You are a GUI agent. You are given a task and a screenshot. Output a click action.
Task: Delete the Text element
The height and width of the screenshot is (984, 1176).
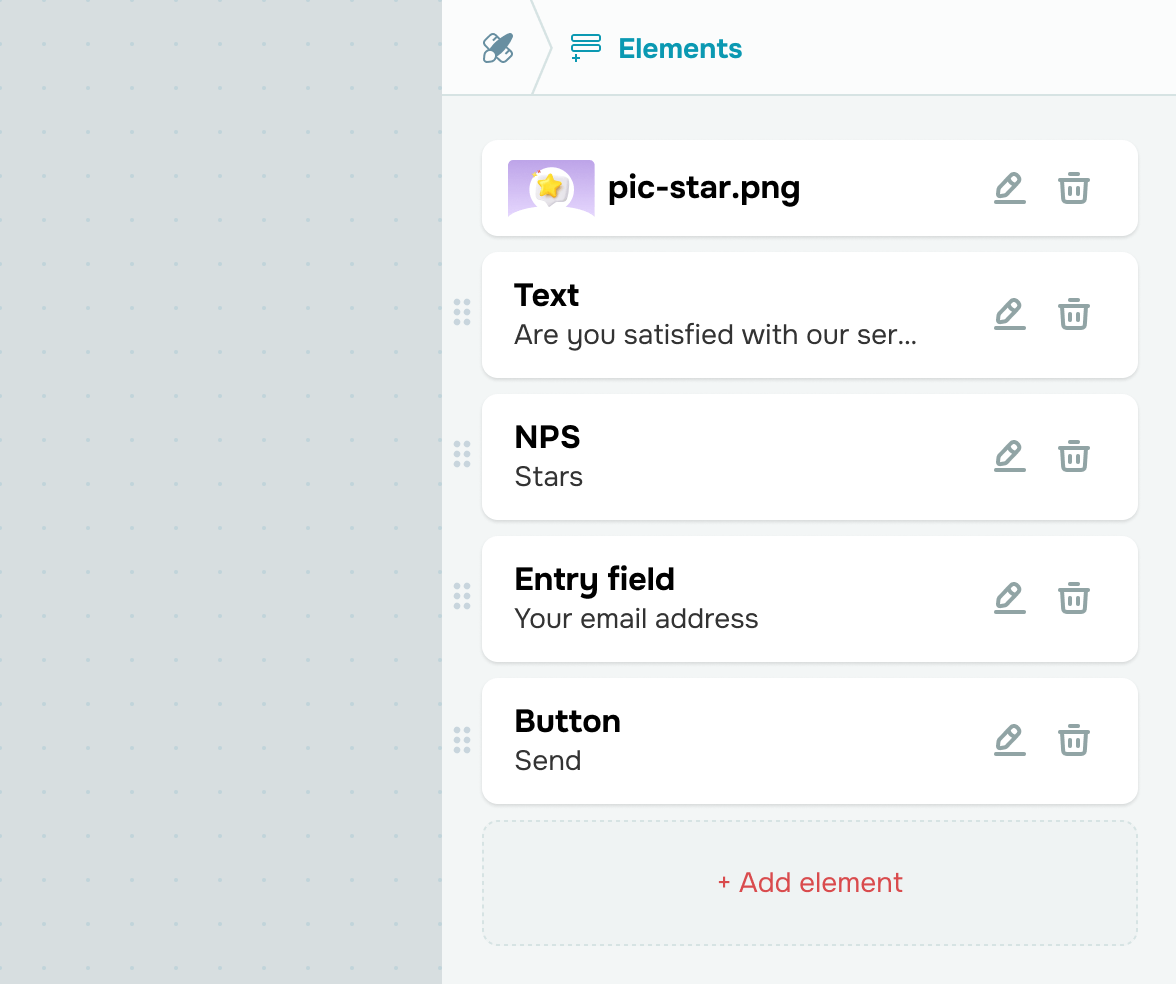tap(1074, 314)
